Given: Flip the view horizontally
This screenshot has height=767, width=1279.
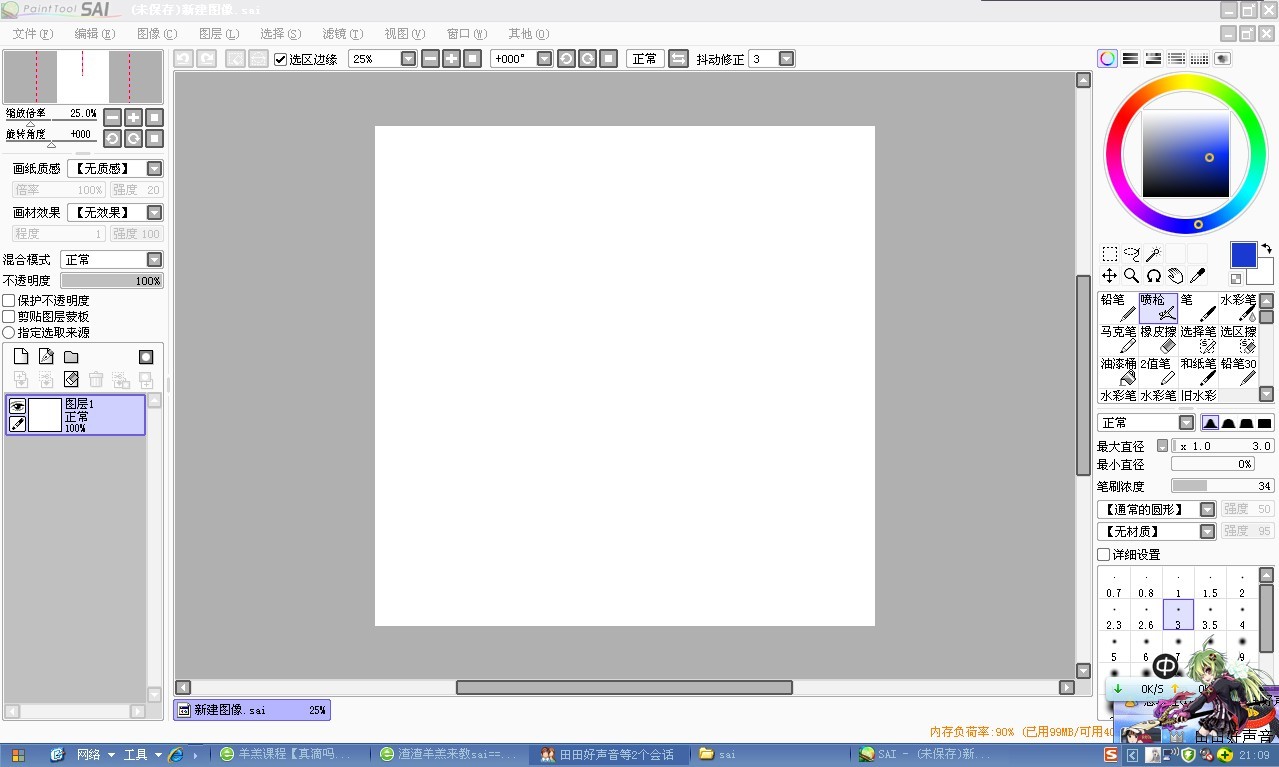Looking at the screenshot, I should pos(678,59).
